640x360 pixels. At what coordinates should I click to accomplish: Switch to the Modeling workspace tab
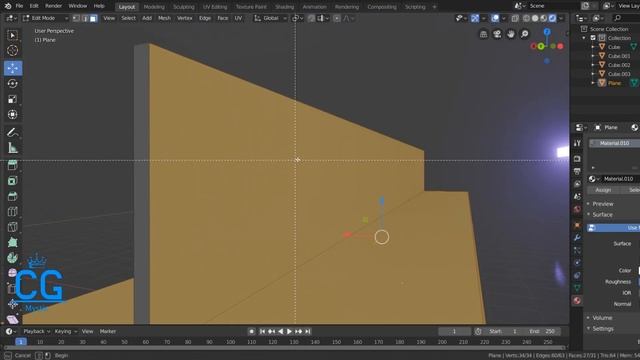[154, 7]
